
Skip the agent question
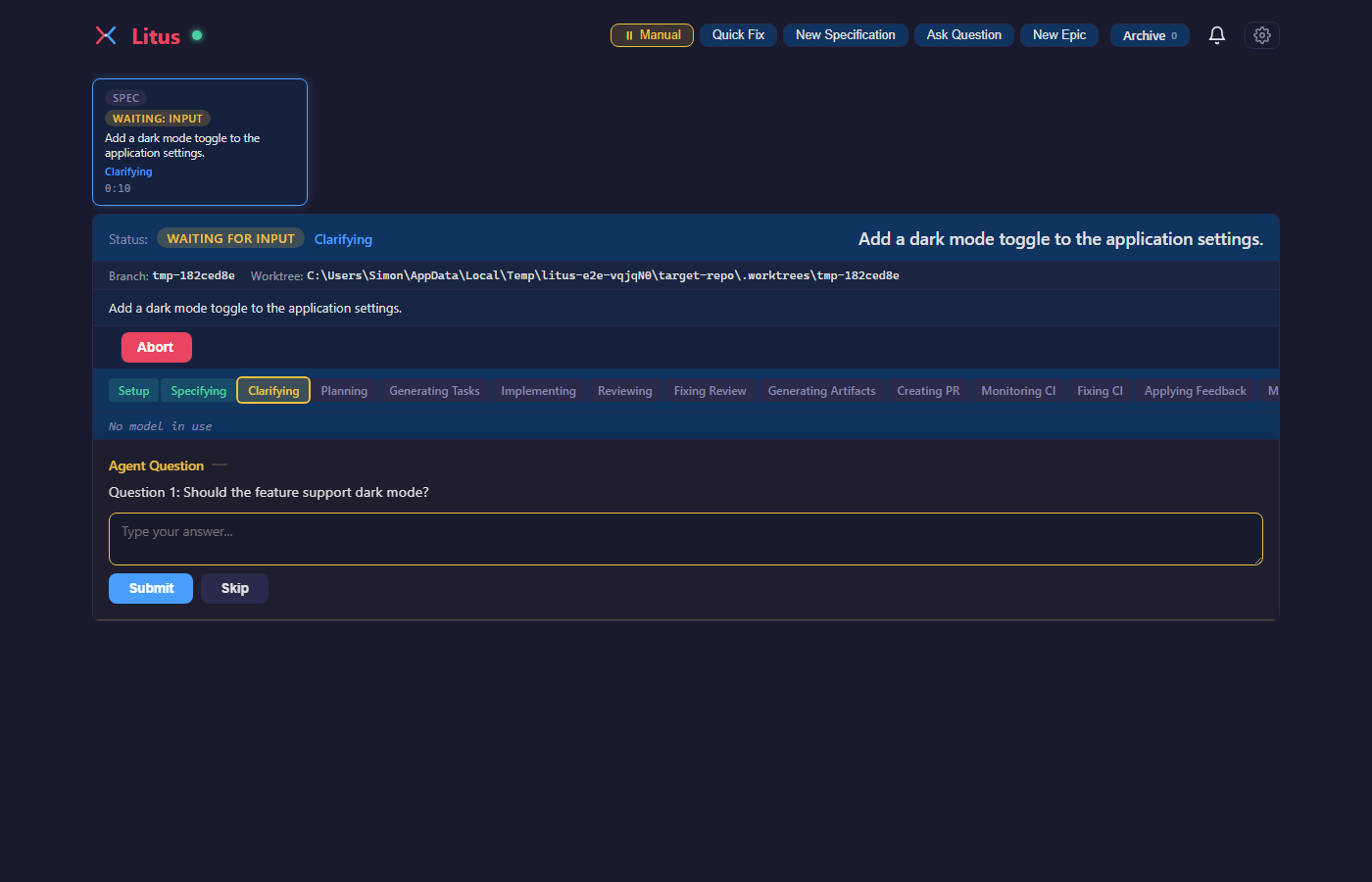(x=234, y=588)
